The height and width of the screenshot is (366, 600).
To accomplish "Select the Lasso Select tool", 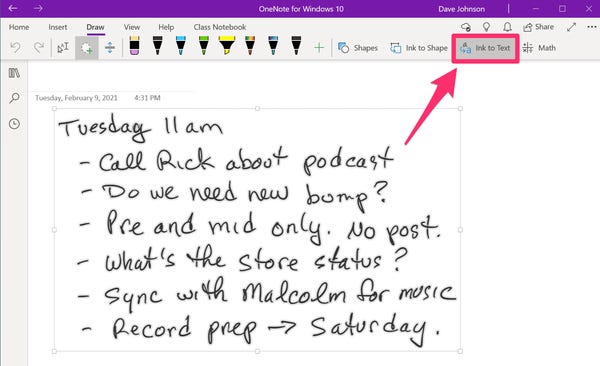I will point(86,48).
